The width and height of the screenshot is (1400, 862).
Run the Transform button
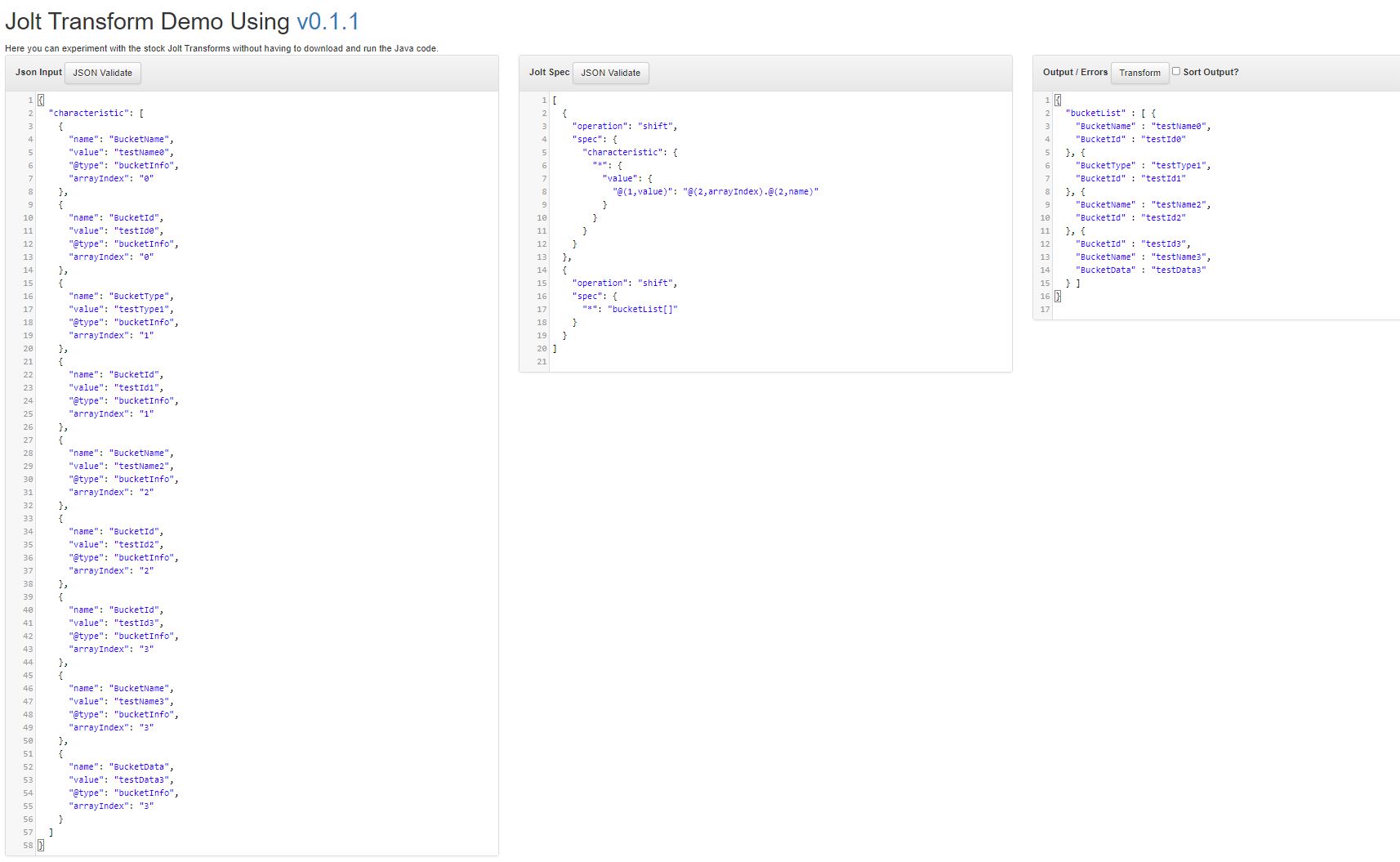click(x=1139, y=73)
